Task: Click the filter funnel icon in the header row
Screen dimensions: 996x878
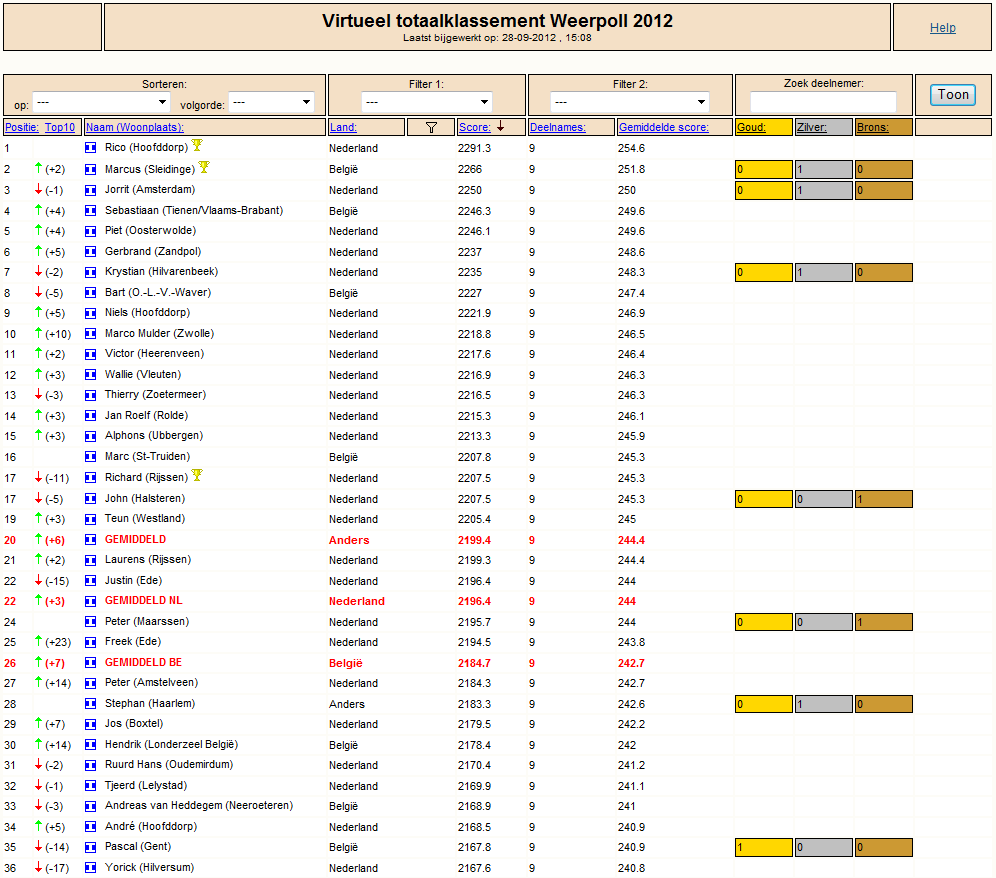Action: point(431,127)
